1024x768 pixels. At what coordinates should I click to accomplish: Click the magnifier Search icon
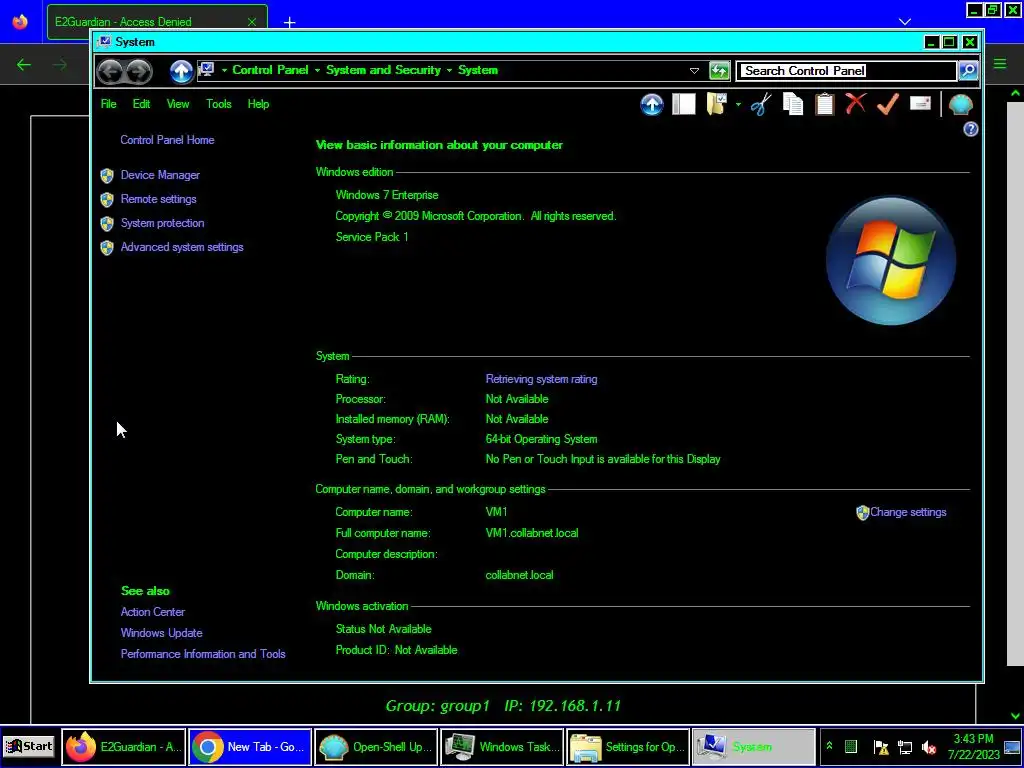968,71
